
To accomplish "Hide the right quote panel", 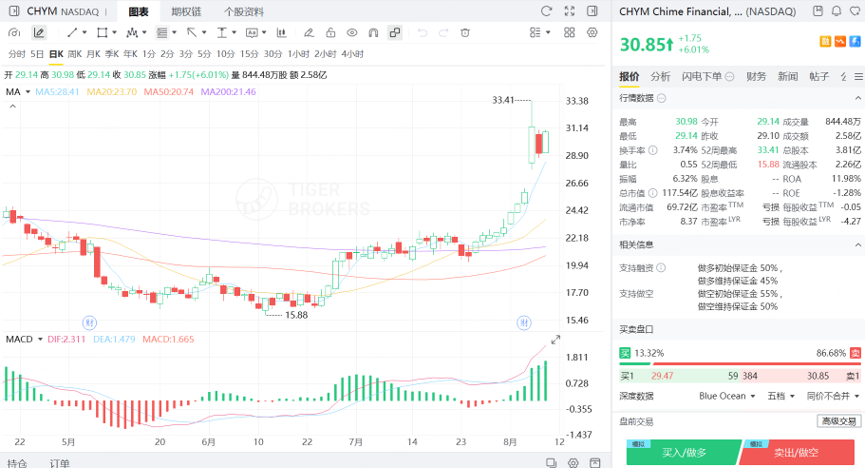I will [592, 11].
